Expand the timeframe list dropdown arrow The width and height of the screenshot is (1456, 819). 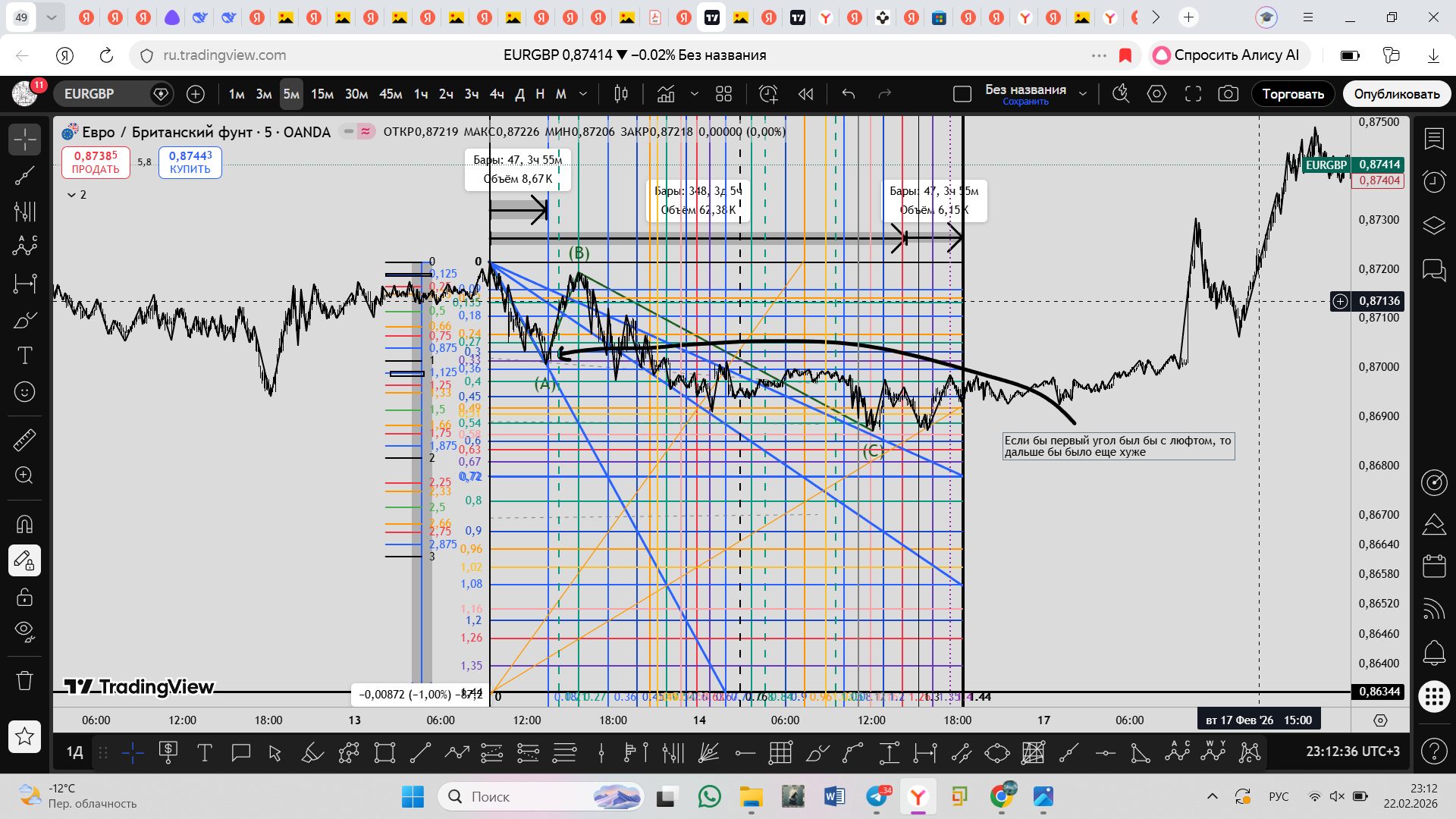tap(583, 94)
